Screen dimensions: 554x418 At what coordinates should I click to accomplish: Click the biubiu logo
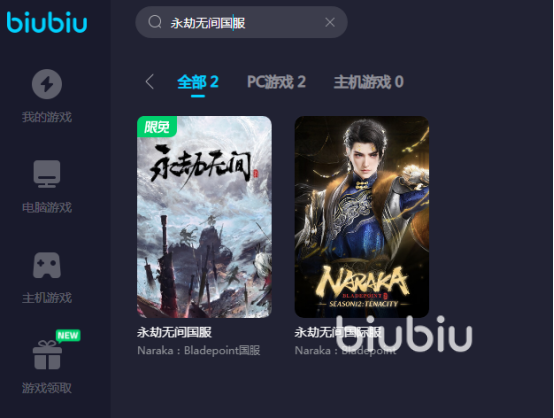click(47, 22)
